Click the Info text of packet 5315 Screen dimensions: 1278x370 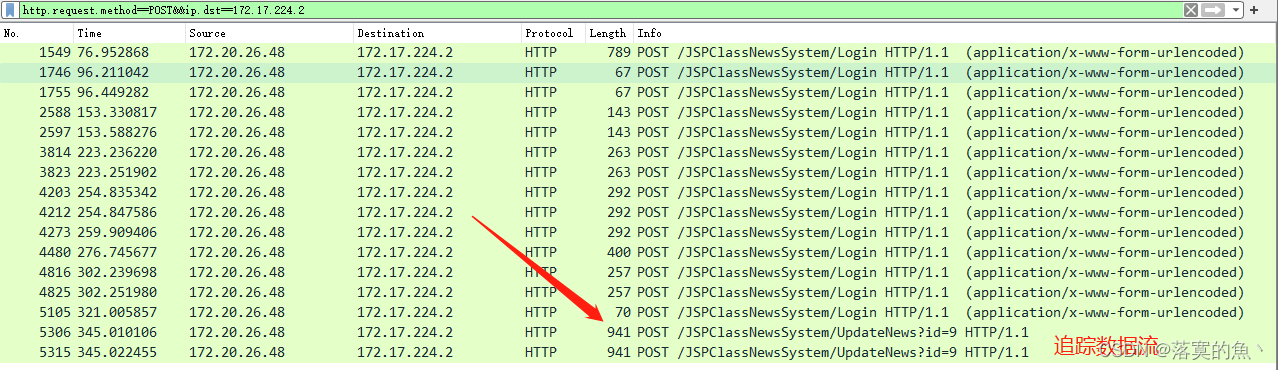click(833, 352)
